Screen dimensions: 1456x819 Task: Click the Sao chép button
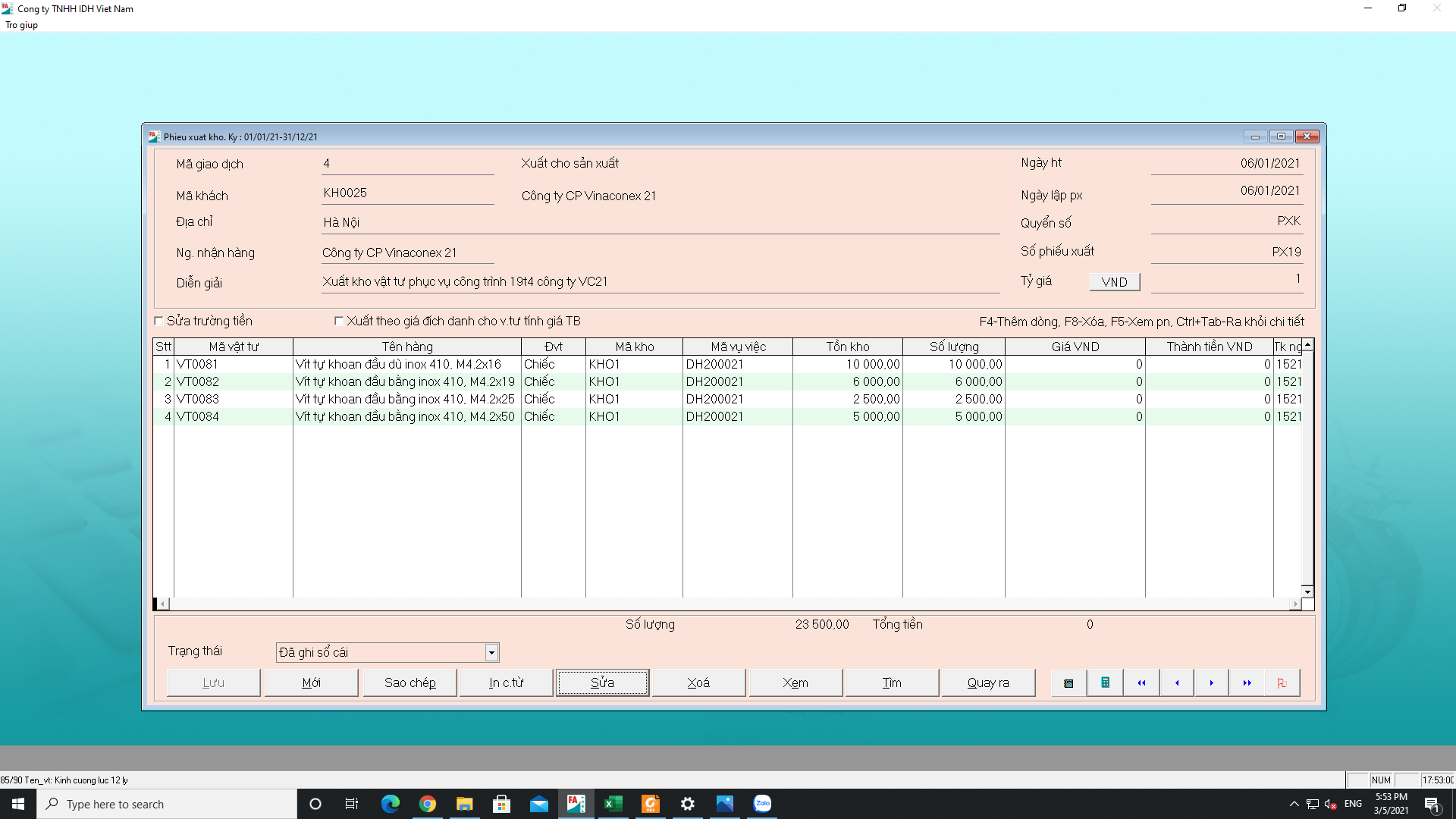point(409,682)
